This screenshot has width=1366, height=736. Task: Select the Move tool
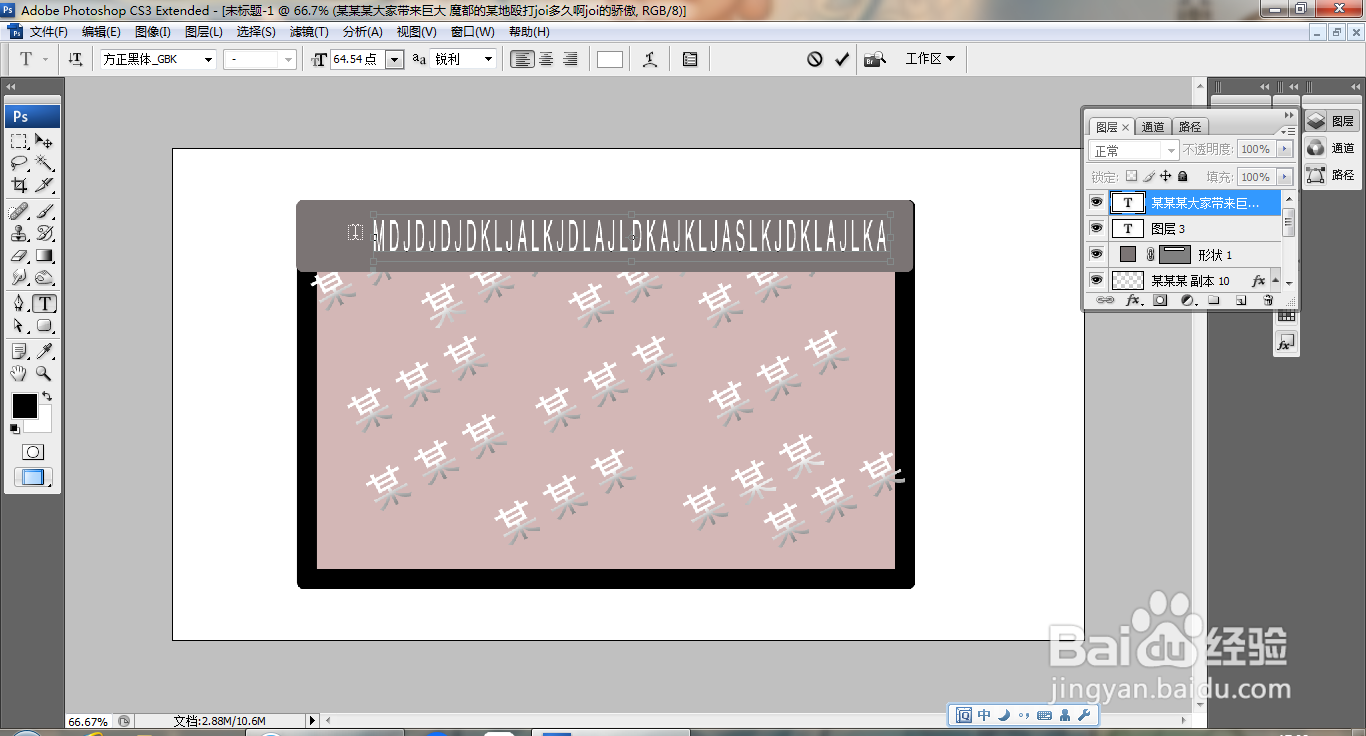(x=44, y=141)
